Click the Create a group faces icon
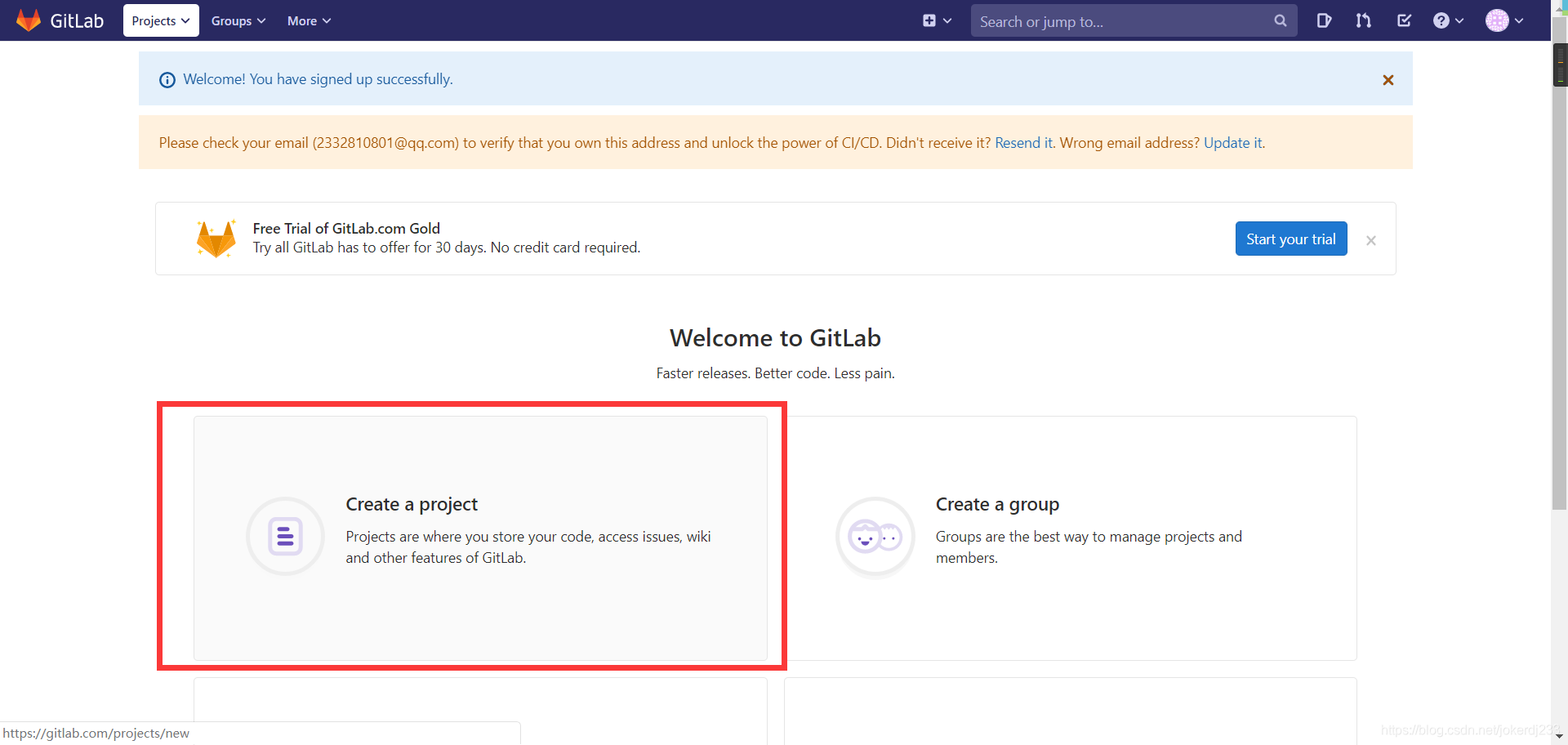 [x=875, y=537]
